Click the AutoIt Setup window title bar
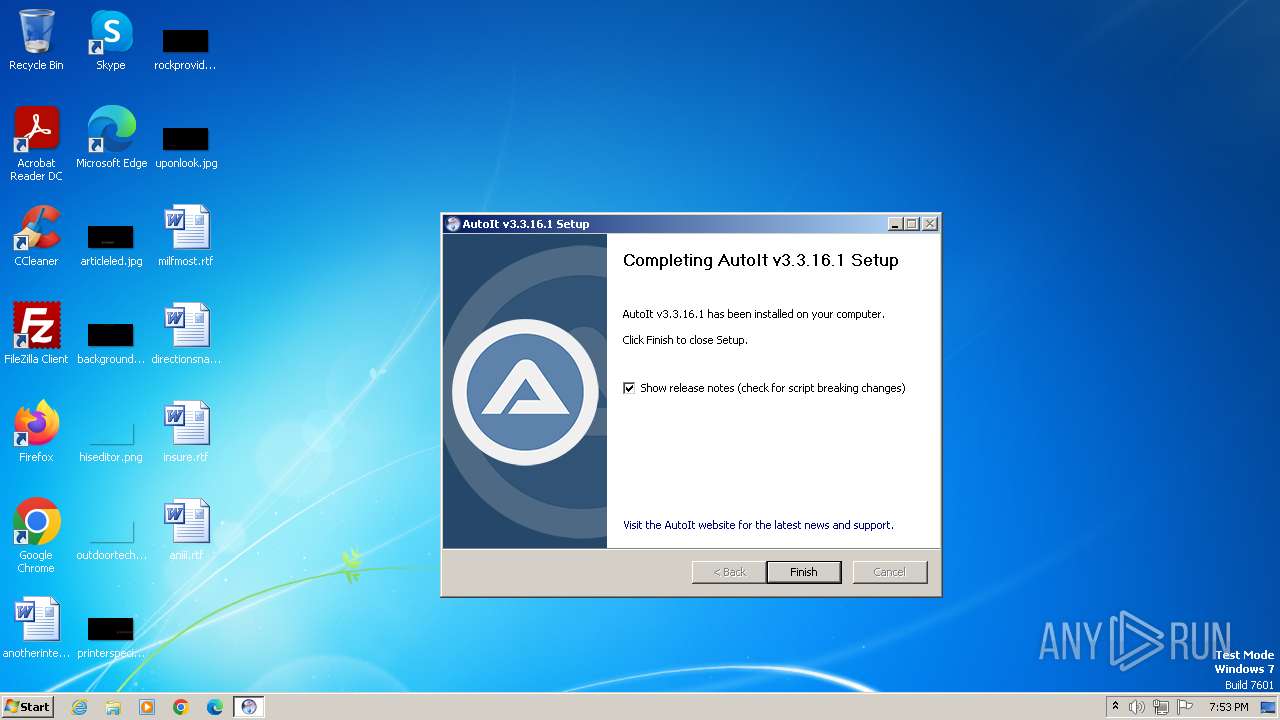 tap(690, 224)
